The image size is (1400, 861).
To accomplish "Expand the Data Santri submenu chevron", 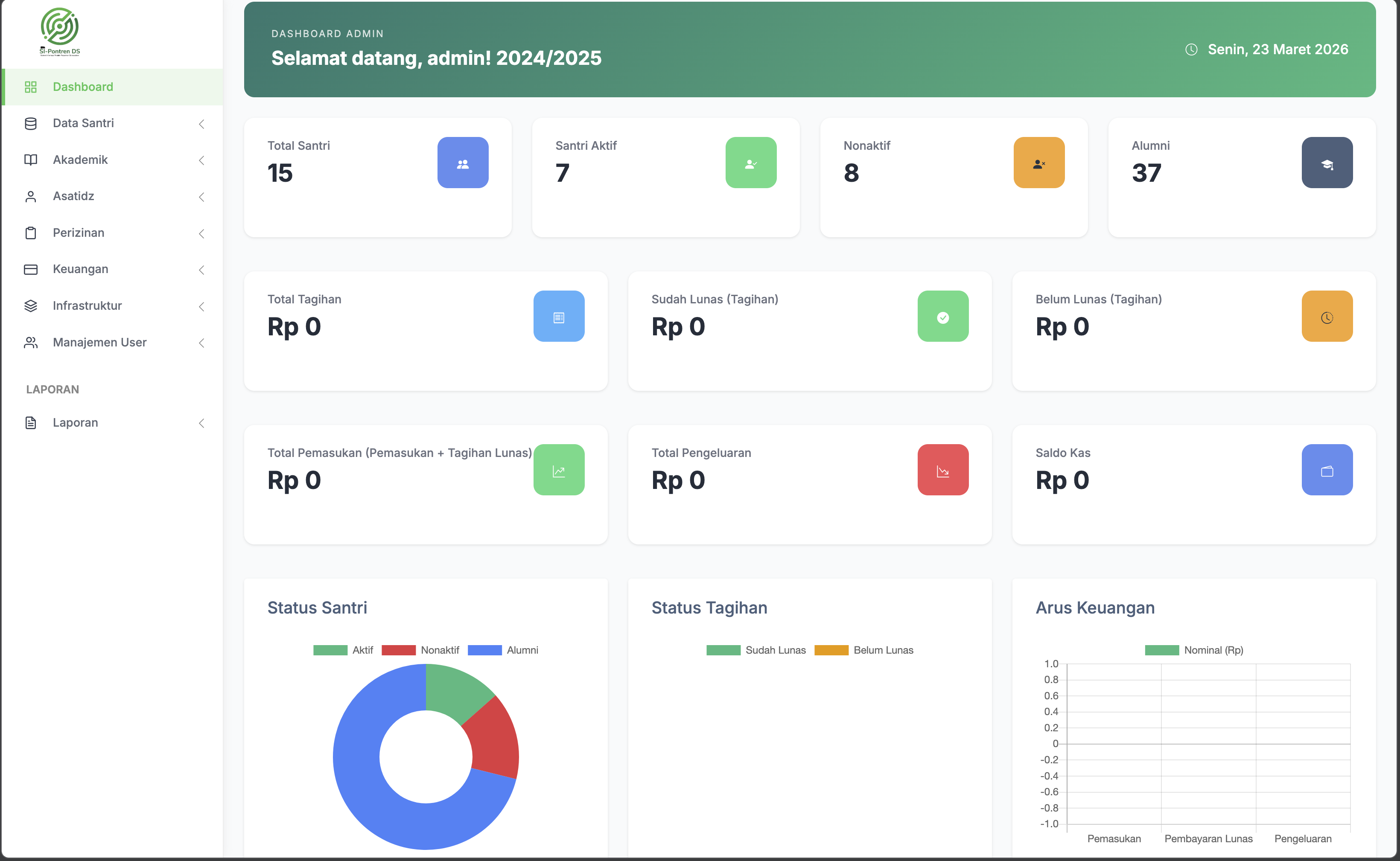I will coord(201,124).
